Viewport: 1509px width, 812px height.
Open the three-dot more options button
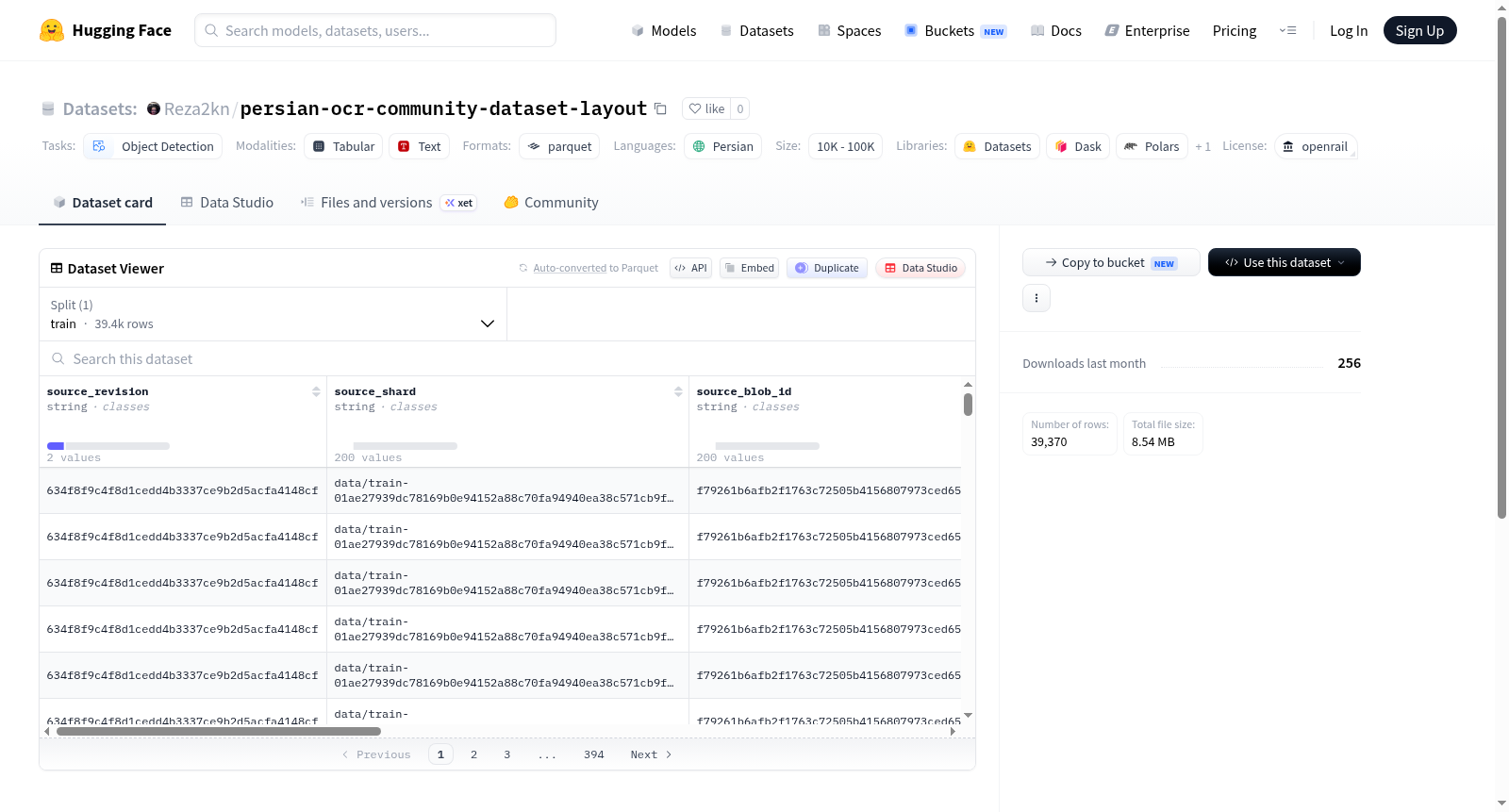tap(1036, 298)
